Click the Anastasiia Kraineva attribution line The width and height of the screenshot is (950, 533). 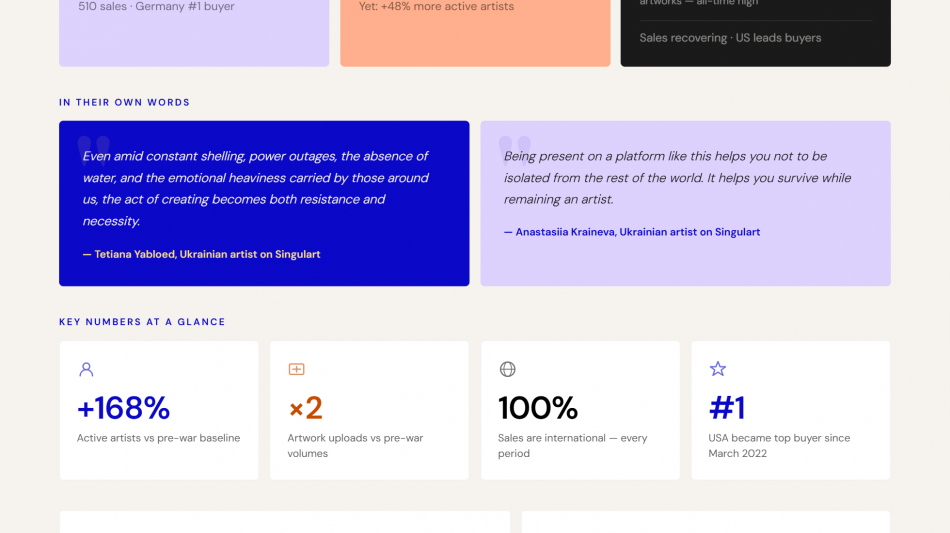(x=631, y=232)
